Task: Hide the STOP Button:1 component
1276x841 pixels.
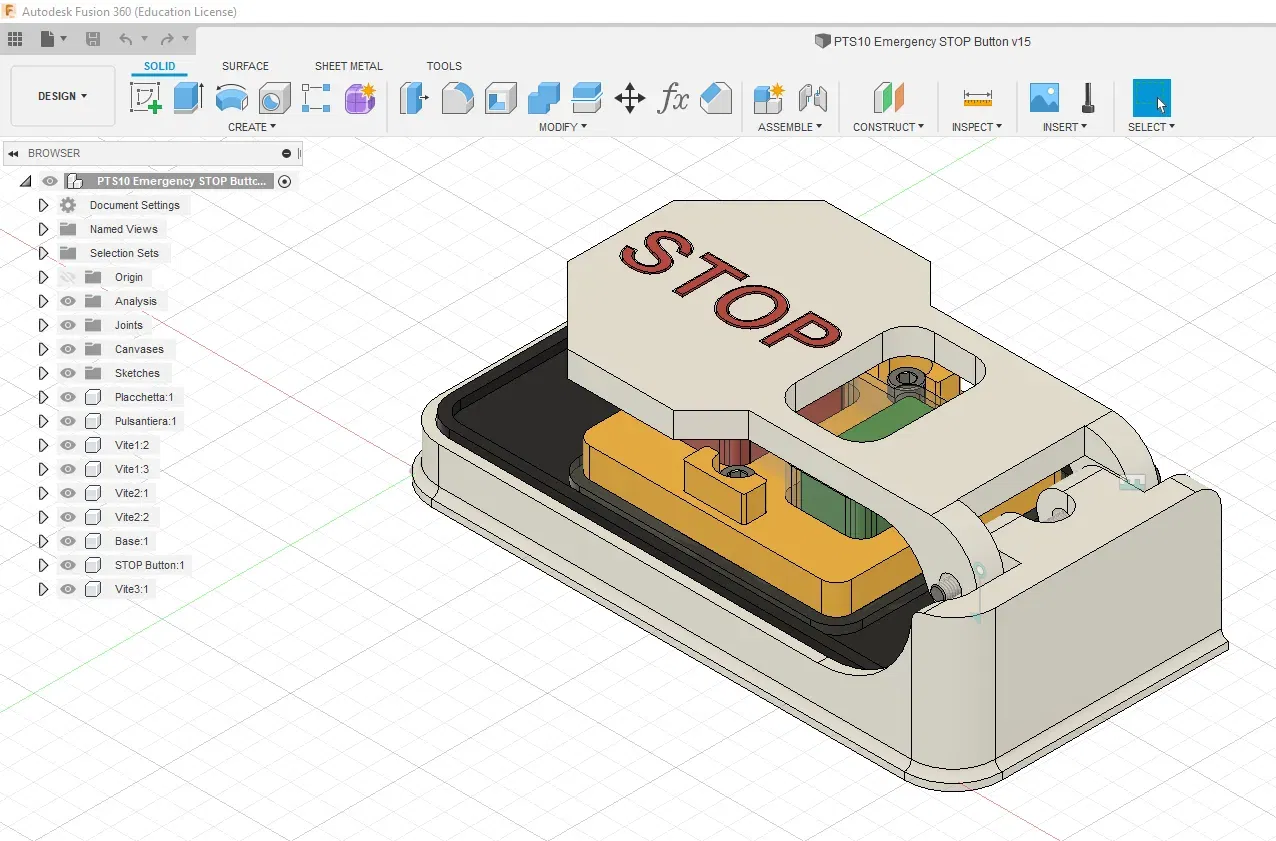Action: [68, 565]
